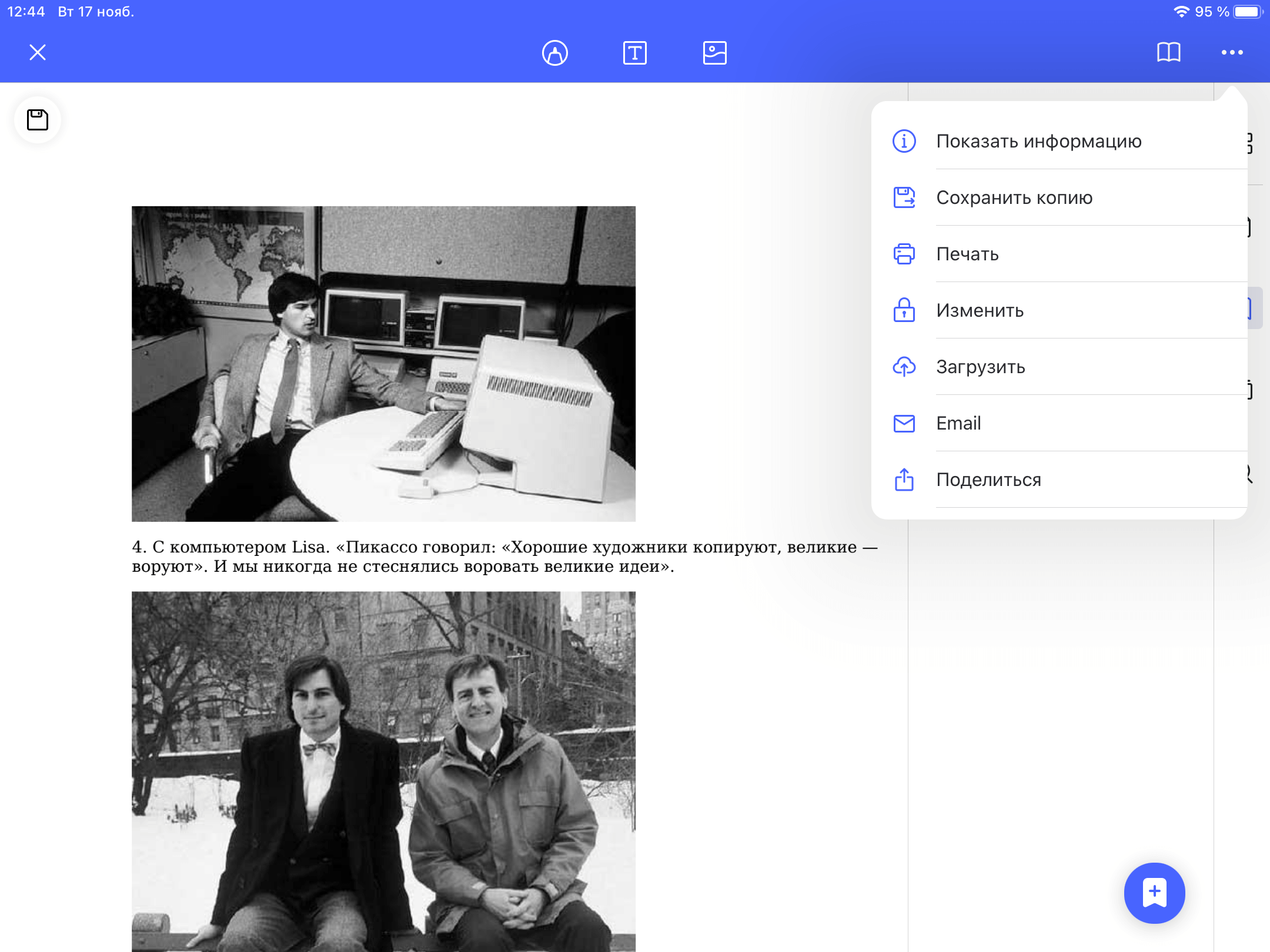Tap the printer icon in menu
This screenshot has height=952, width=1270.
coord(904,254)
